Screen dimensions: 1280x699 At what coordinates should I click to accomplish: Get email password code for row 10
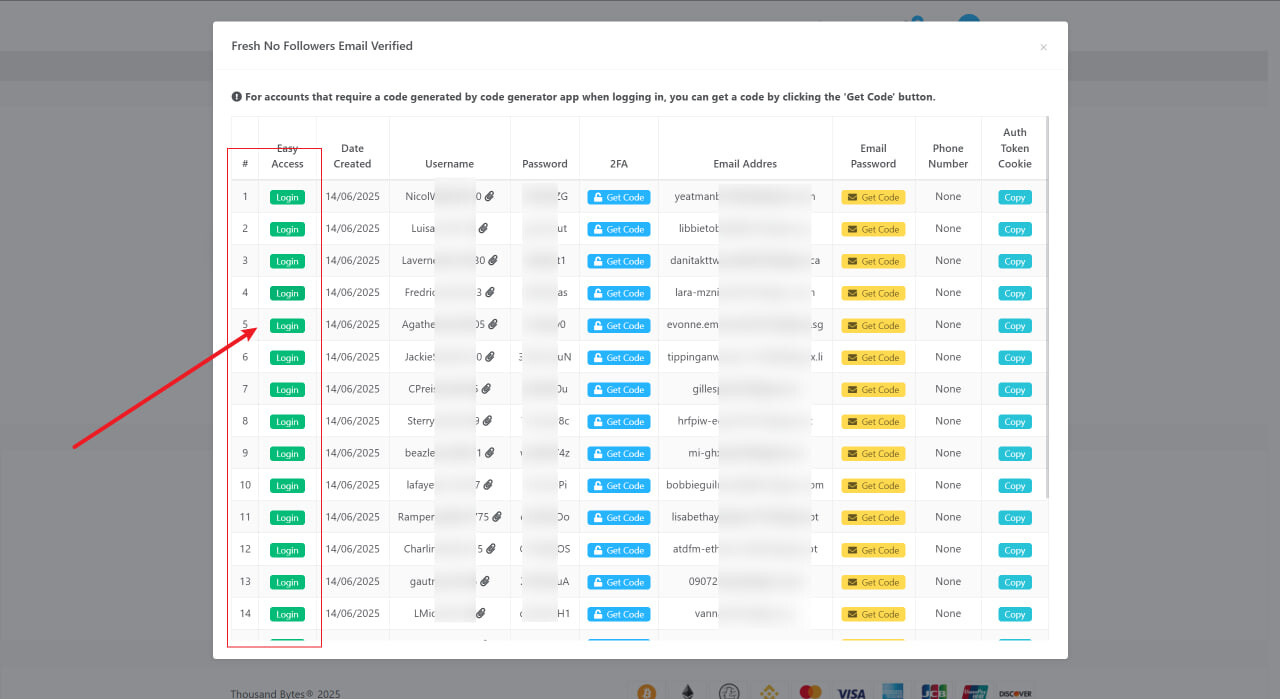point(873,485)
